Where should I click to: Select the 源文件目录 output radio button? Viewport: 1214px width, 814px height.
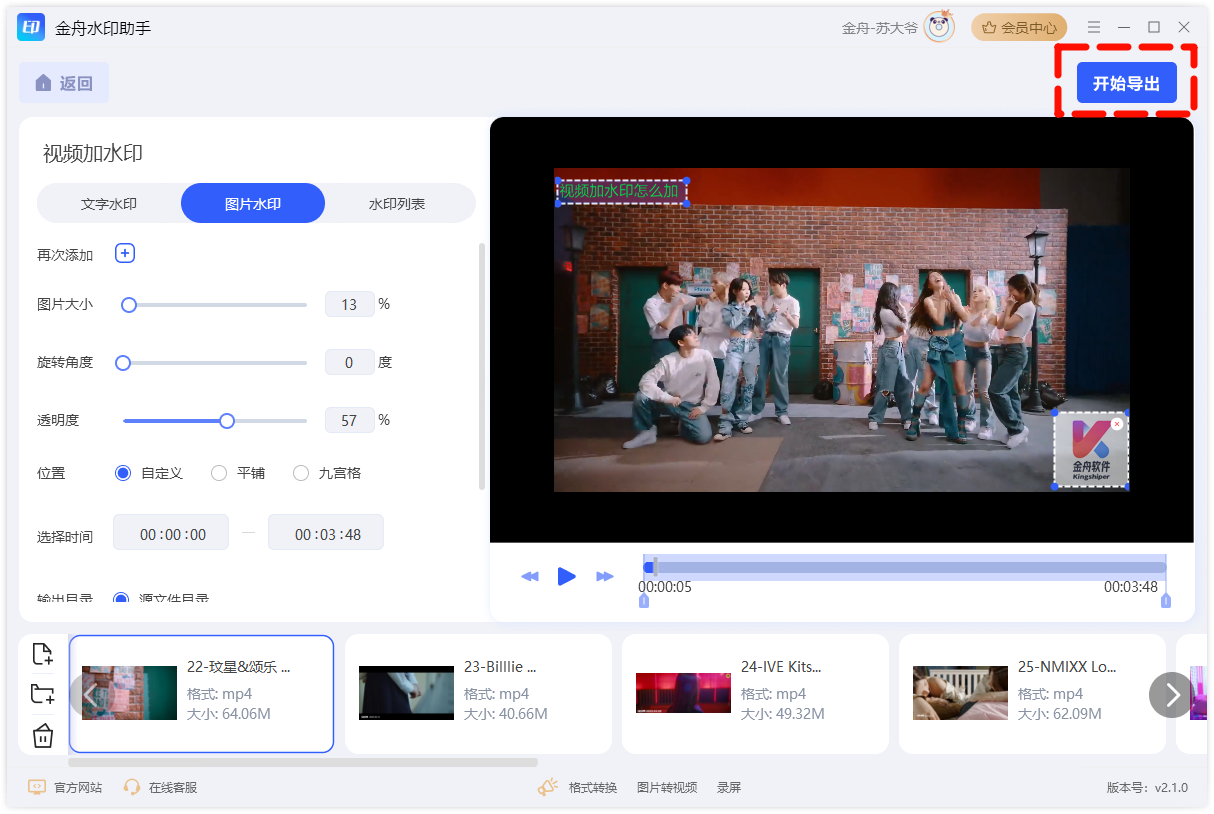(121, 599)
